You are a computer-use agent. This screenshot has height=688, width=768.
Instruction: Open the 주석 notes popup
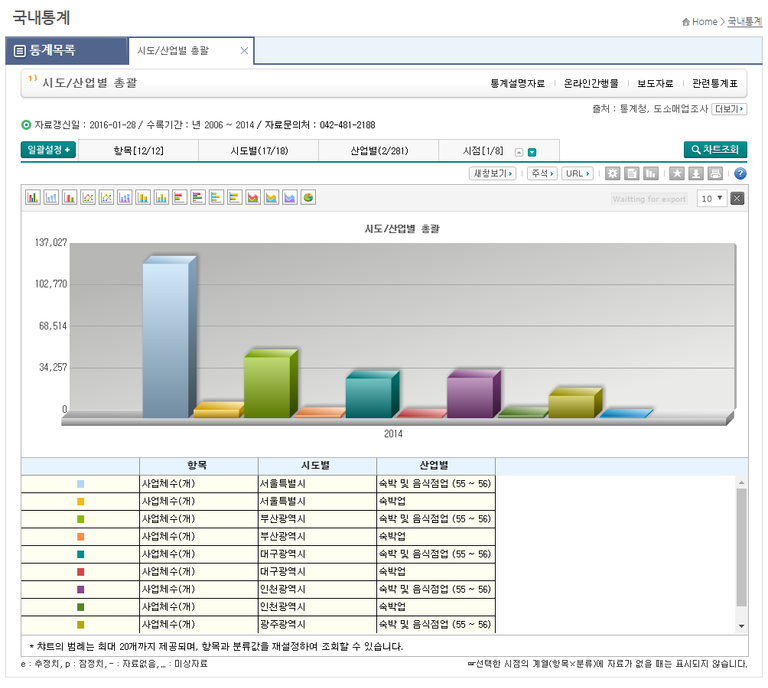[542, 173]
